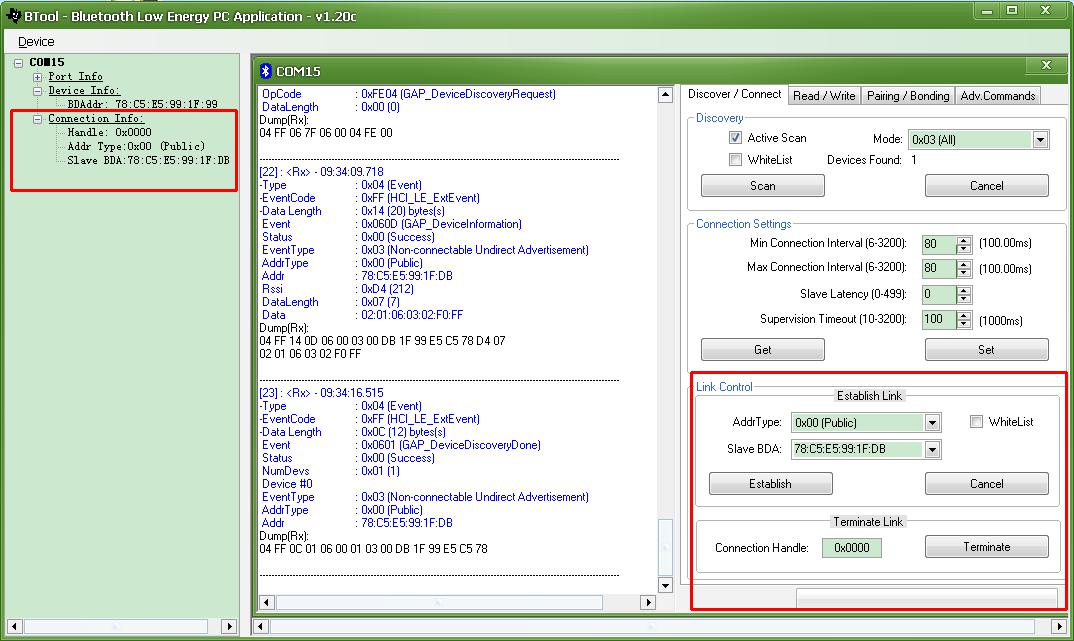Minimize the BTool main window
The image size is (1074, 641).
[x=986, y=11]
